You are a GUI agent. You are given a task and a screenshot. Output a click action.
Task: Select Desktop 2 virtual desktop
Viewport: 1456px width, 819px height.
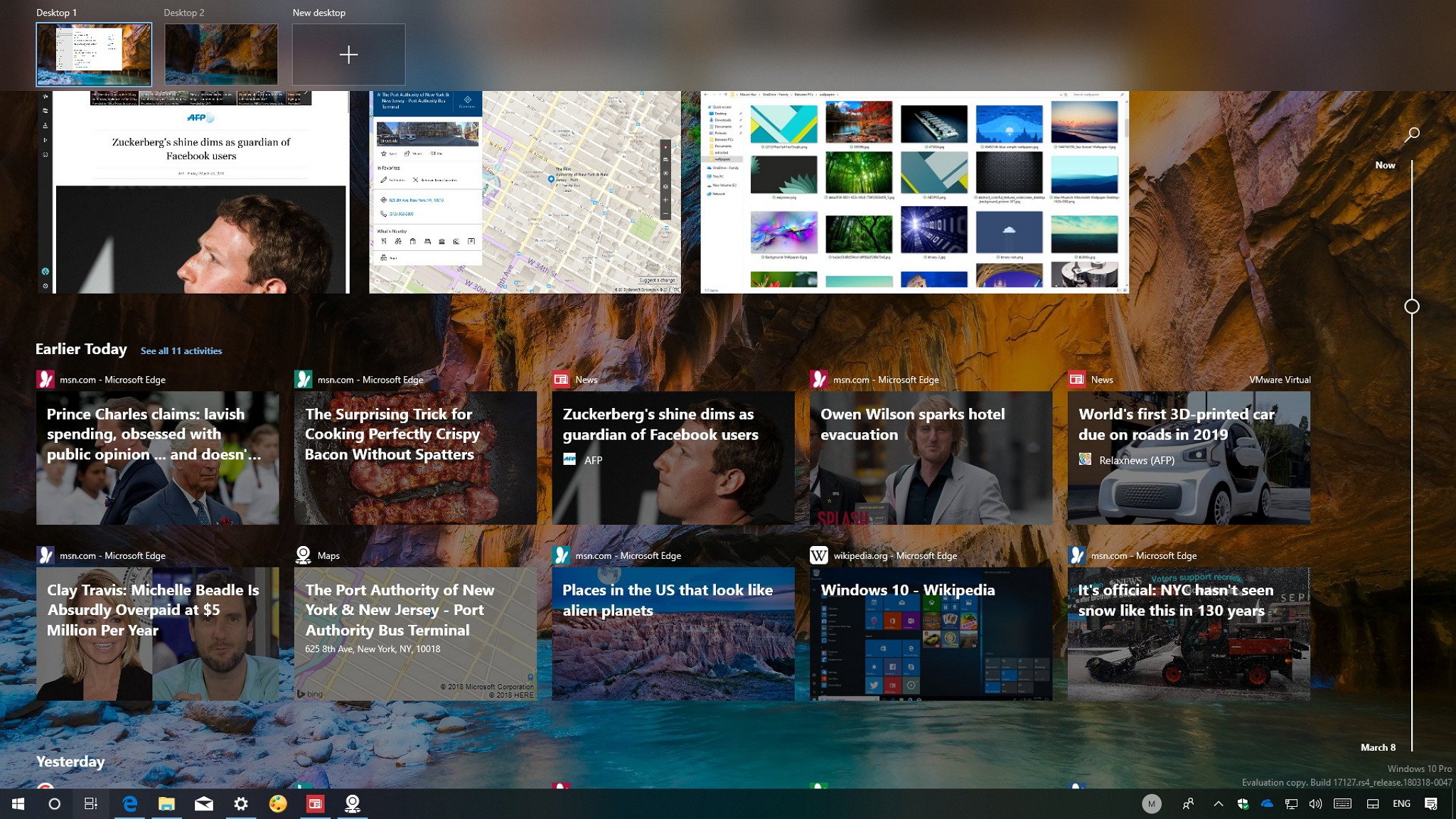point(221,53)
